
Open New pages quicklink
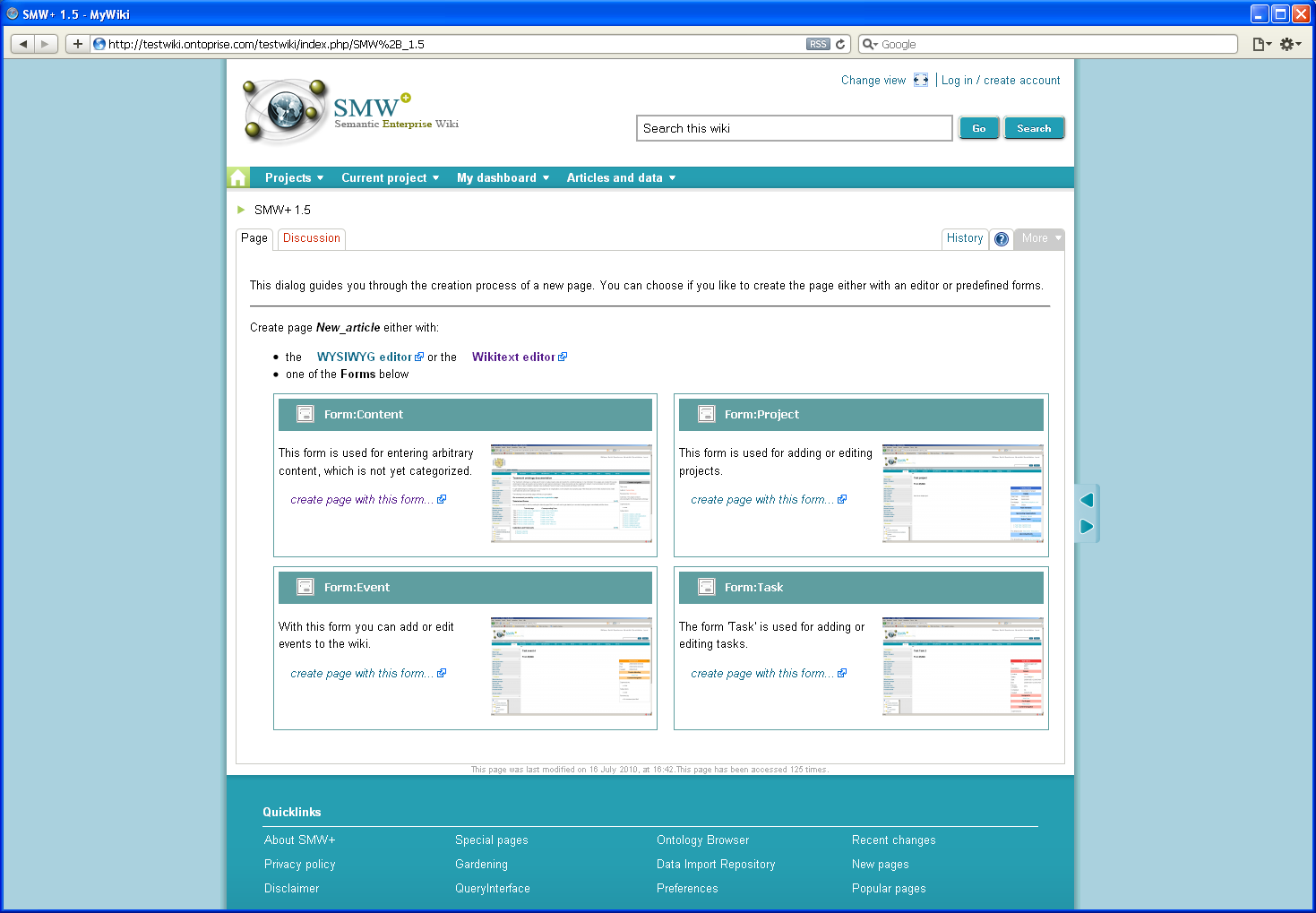(880, 865)
